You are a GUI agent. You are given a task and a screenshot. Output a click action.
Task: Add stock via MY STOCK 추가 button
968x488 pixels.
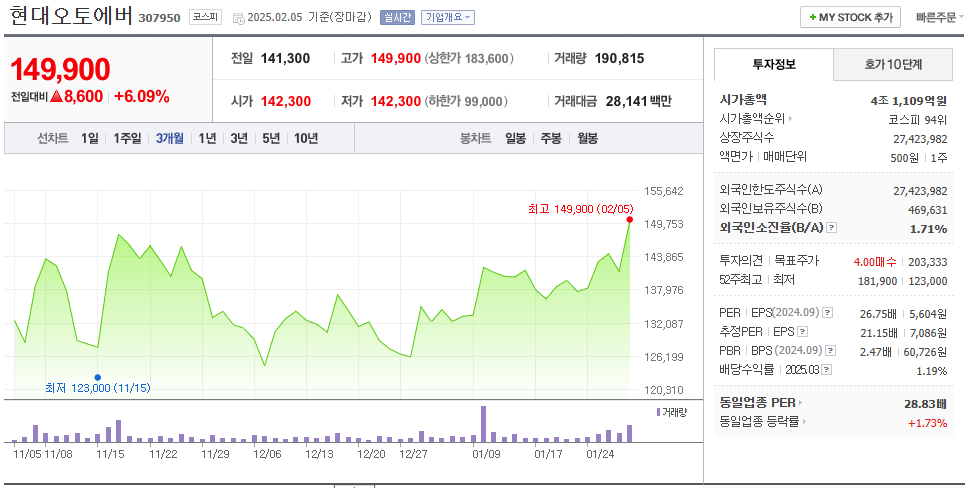click(850, 17)
